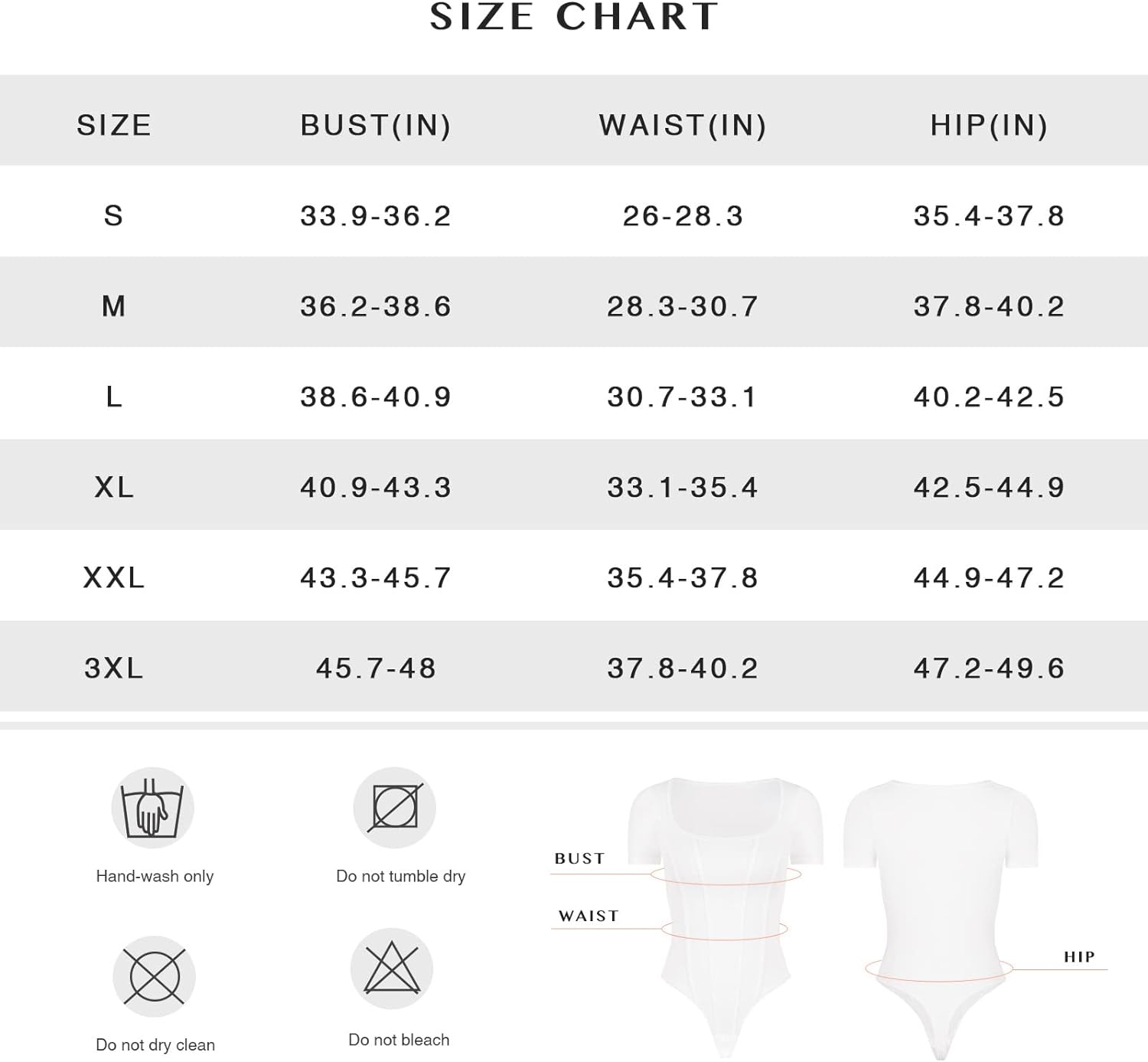Click the do not bleach triangle icon

pos(392,969)
